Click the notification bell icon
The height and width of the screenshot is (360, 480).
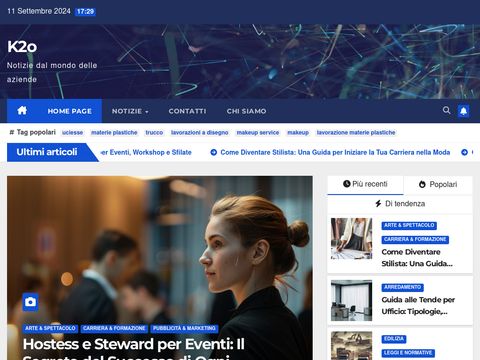pos(463,111)
